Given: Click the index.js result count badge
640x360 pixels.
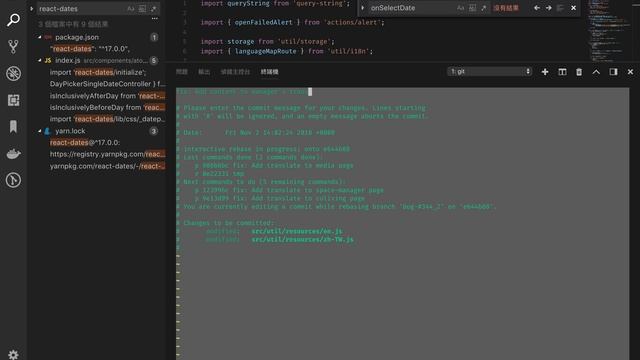Looking at the screenshot, I should (154, 60).
